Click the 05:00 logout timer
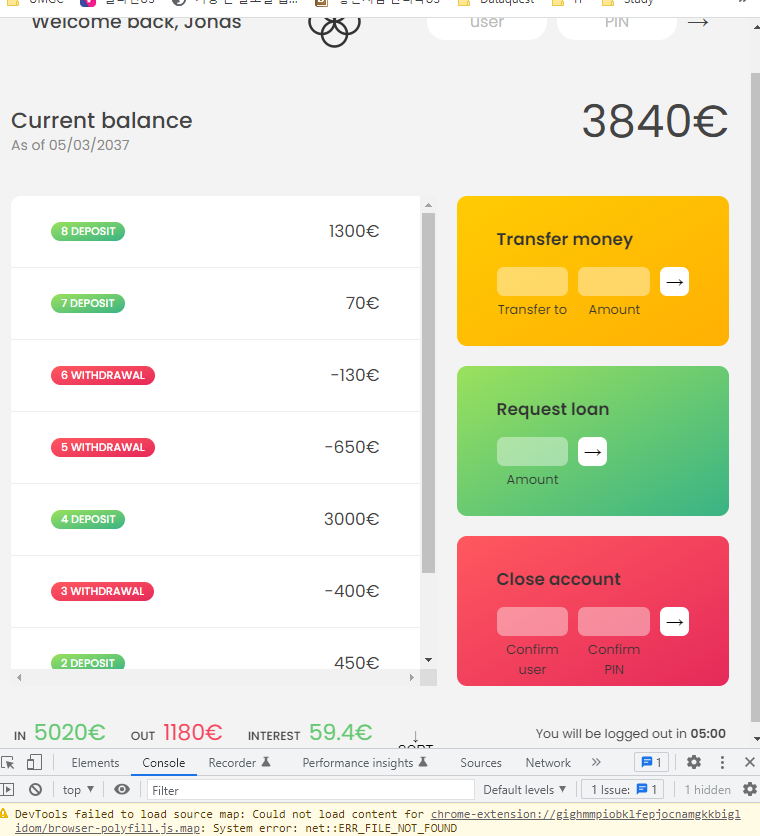This screenshot has height=836, width=760. coord(708,734)
